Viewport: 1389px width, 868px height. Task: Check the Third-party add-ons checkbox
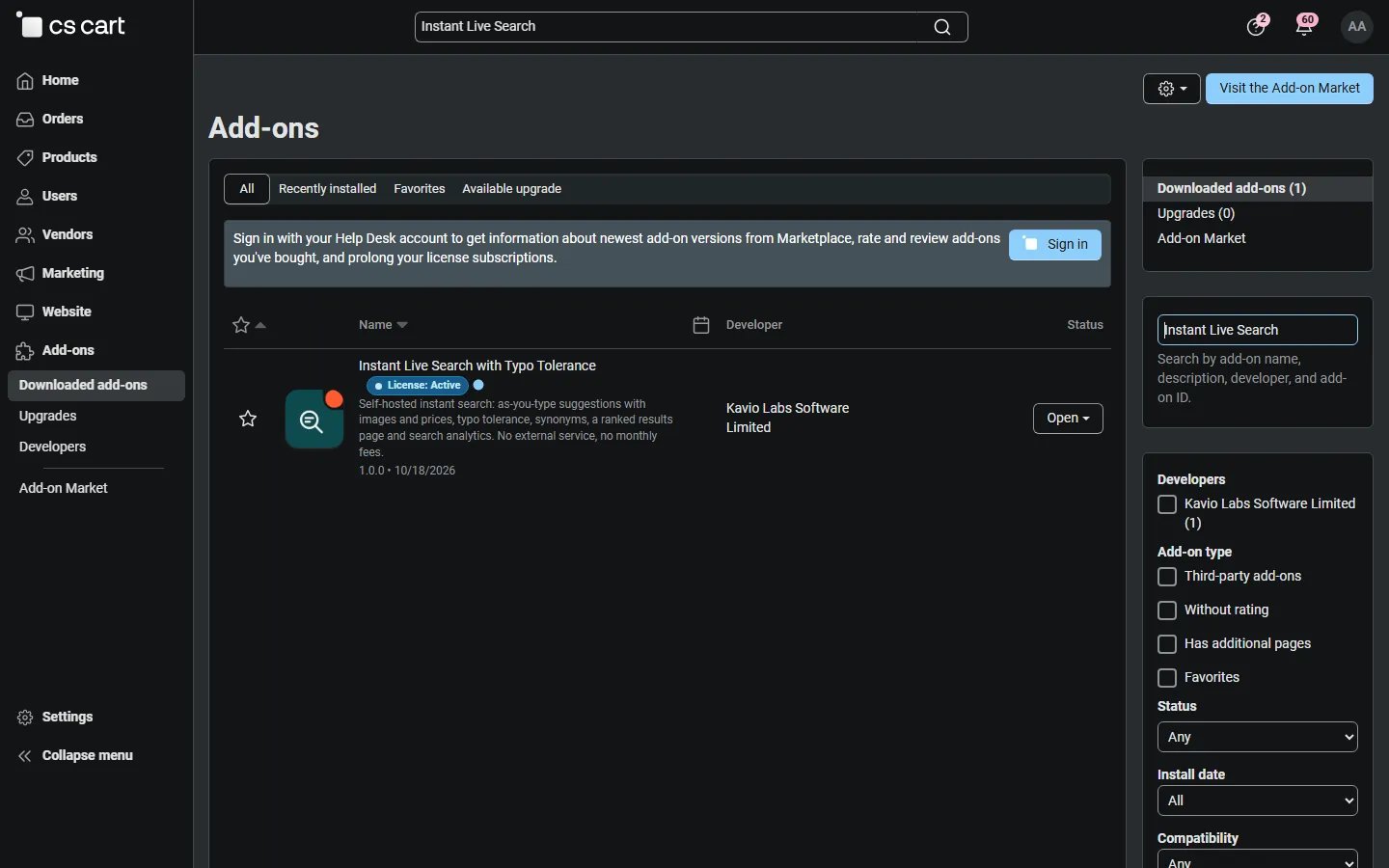tap(1167, 577)
